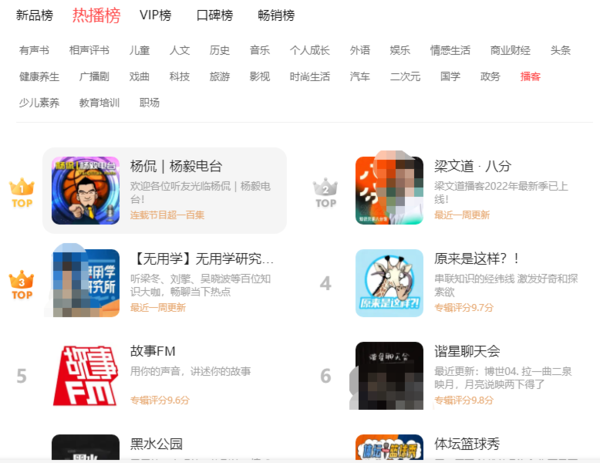Select the 商业财经 category filter
The image size is (600, 463).
pyautogui.click(x=510, y=50)
